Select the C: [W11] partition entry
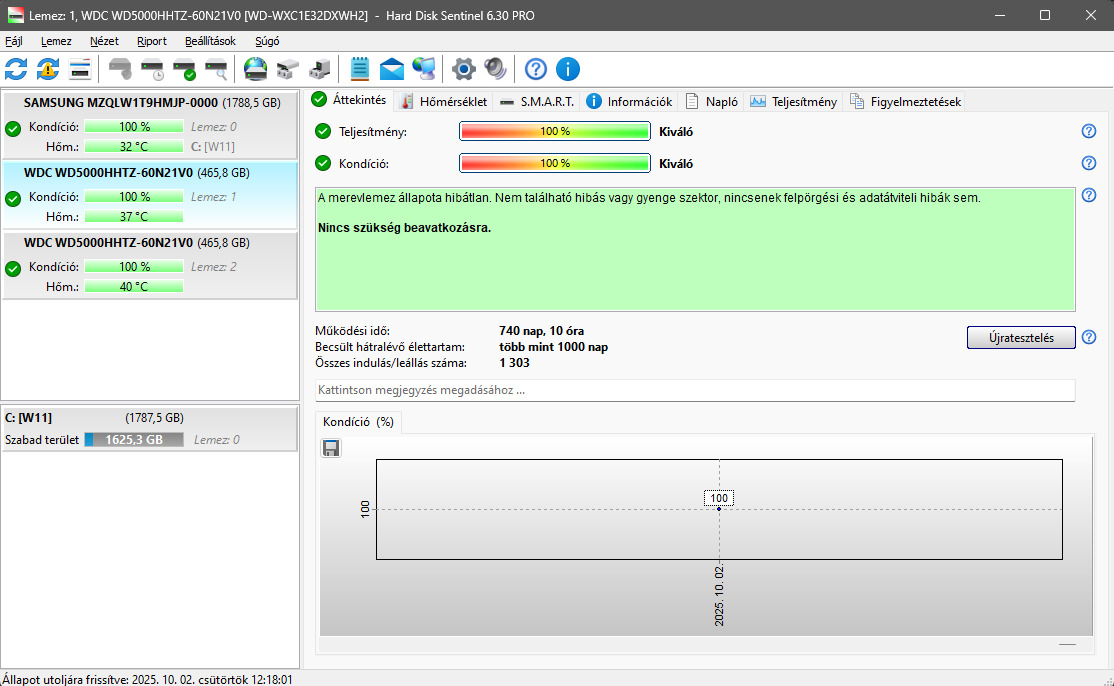Image resolution: width=1114 pixels, height=686 pixels. [x=150, y=428]
